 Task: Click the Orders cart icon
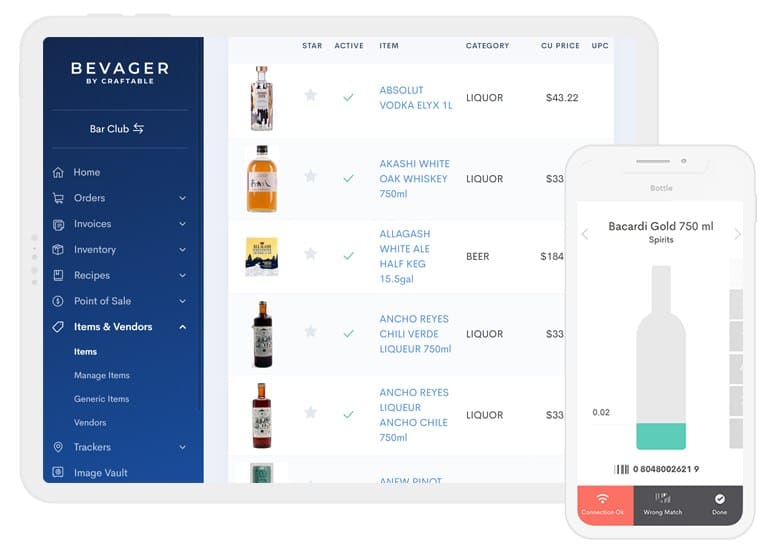(x=58, y=198)
